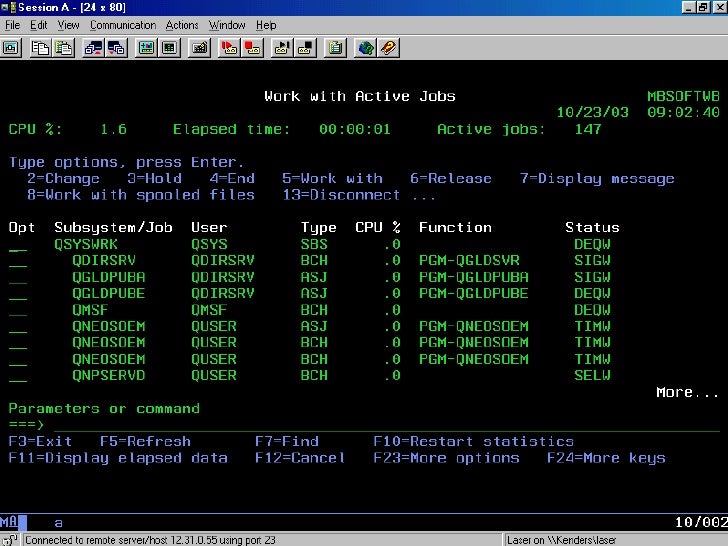The height and width of the screenshot is (546, 728).
Task: Quit macro using the black square icon
Action: (305, 48)
